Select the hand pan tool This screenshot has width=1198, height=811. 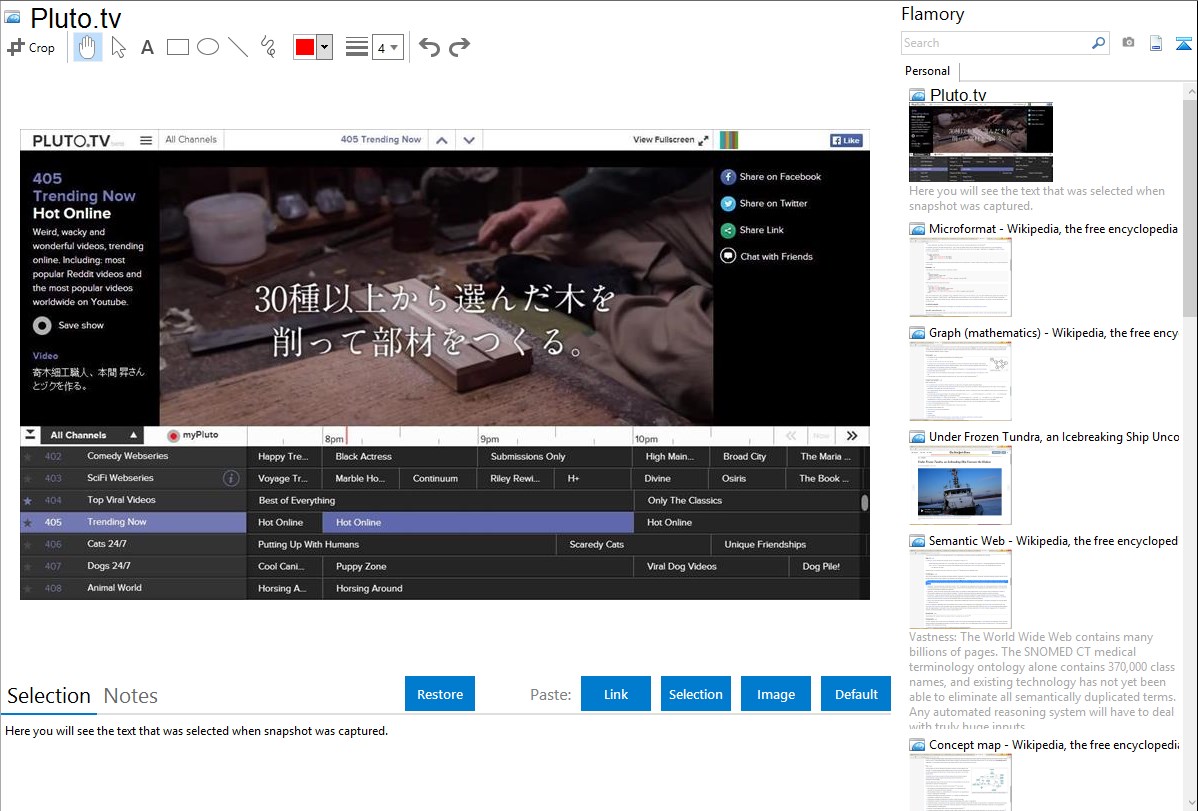coord(87,47)
